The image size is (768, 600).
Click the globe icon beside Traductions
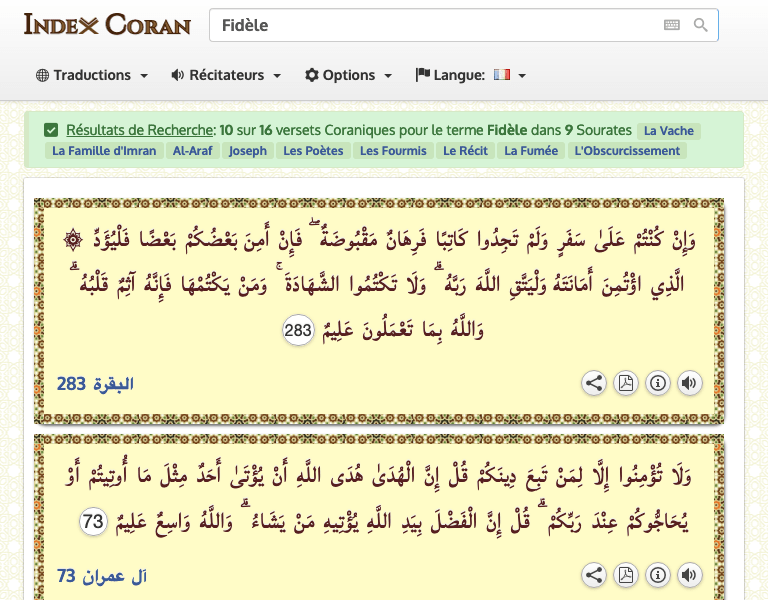[x=43, y=75]
